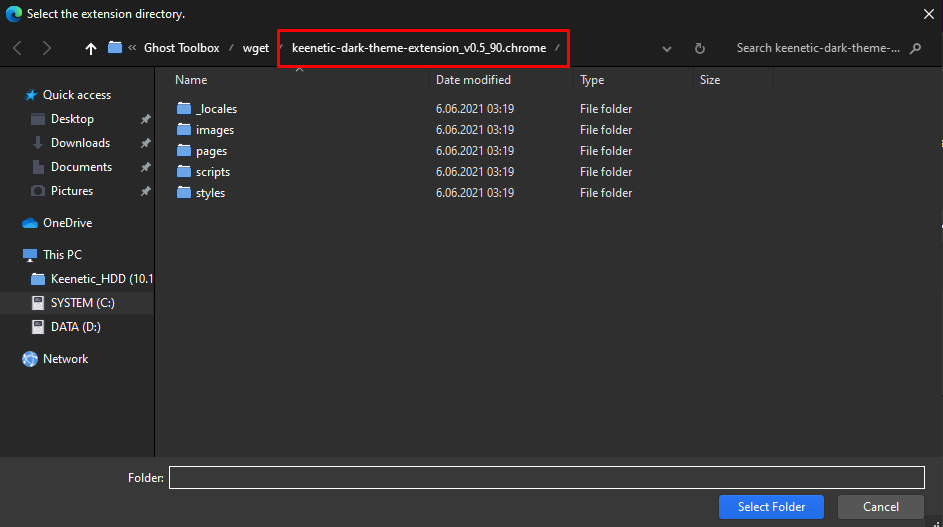The height and width of the screenshot is (527, 943).
Task: Click the Quick access star icon
Action: [x=31, y=95]
